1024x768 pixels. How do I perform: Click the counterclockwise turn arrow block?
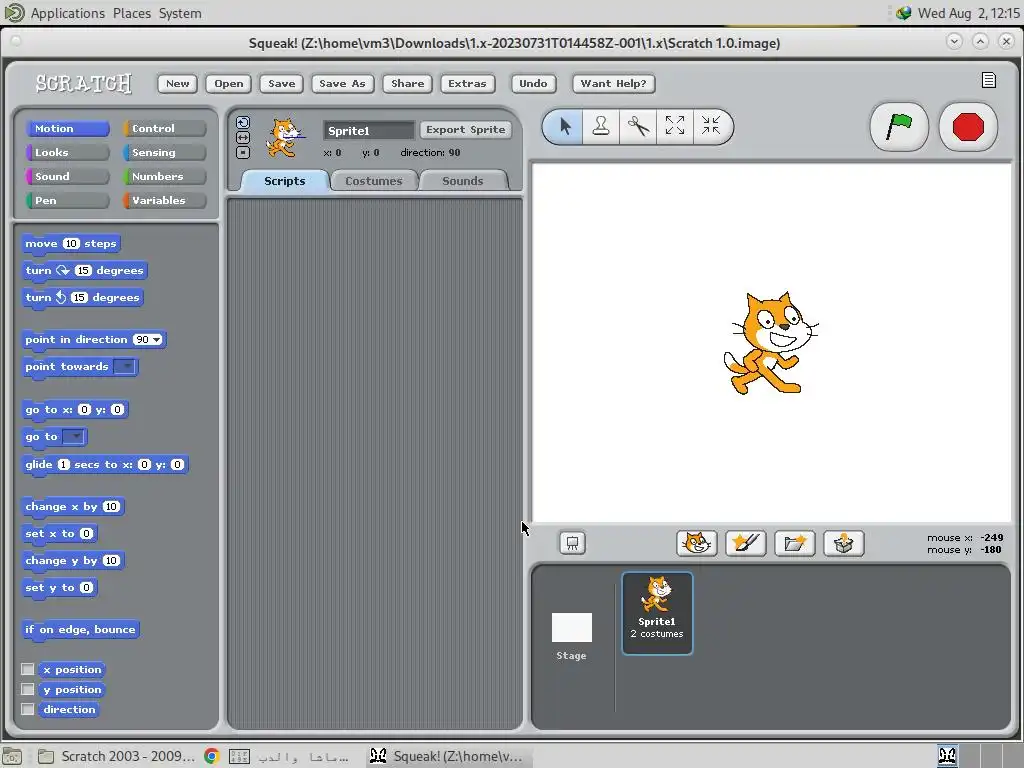point(61,297)
